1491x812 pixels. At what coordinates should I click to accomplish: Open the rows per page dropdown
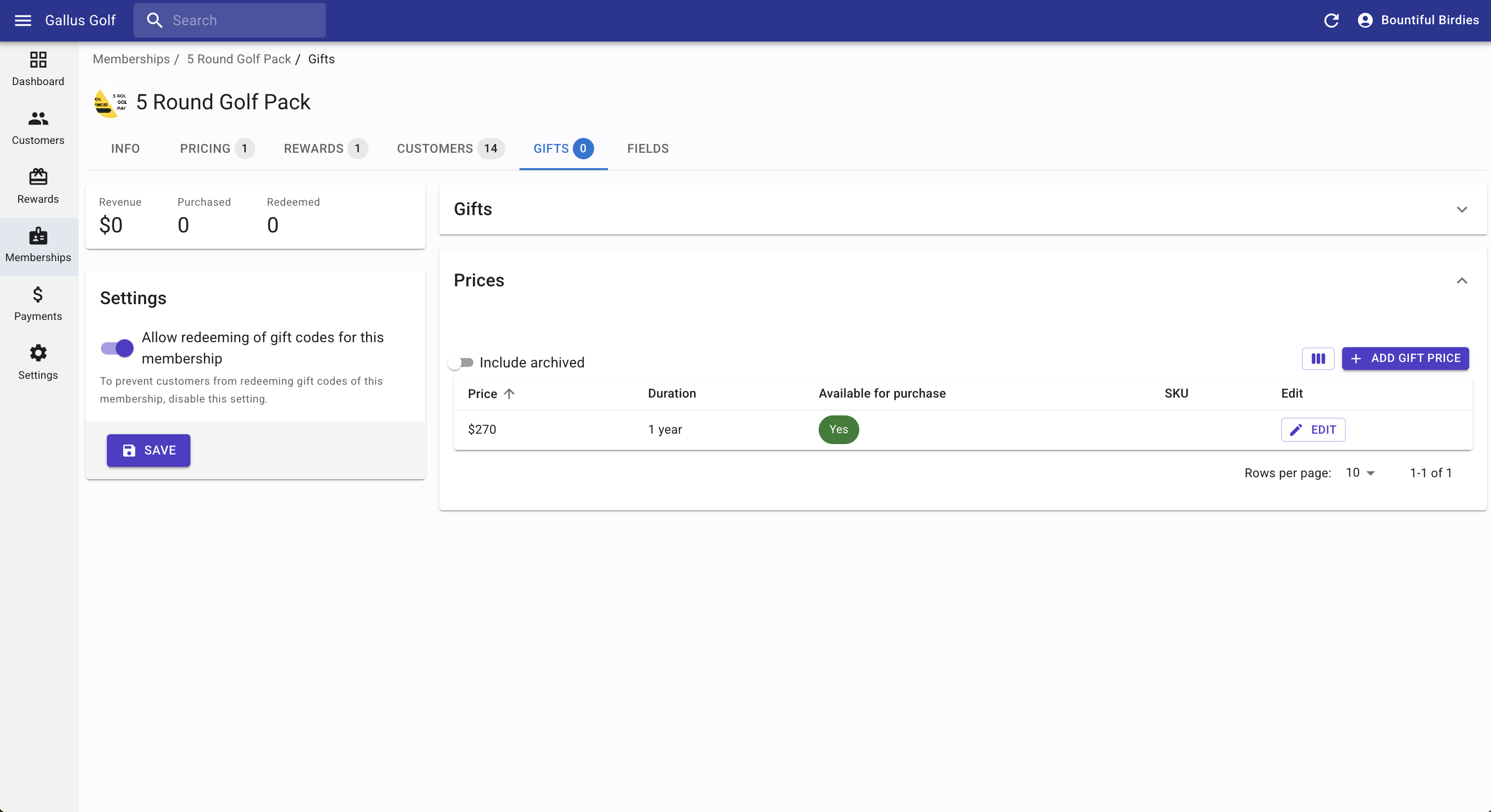[x=1359, y=473]
